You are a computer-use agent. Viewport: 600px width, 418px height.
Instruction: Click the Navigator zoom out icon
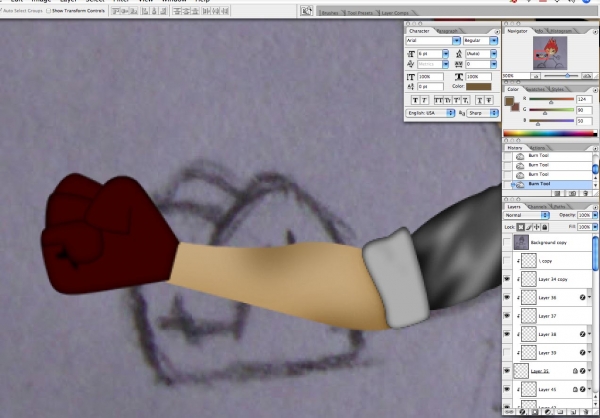[536, 76]
